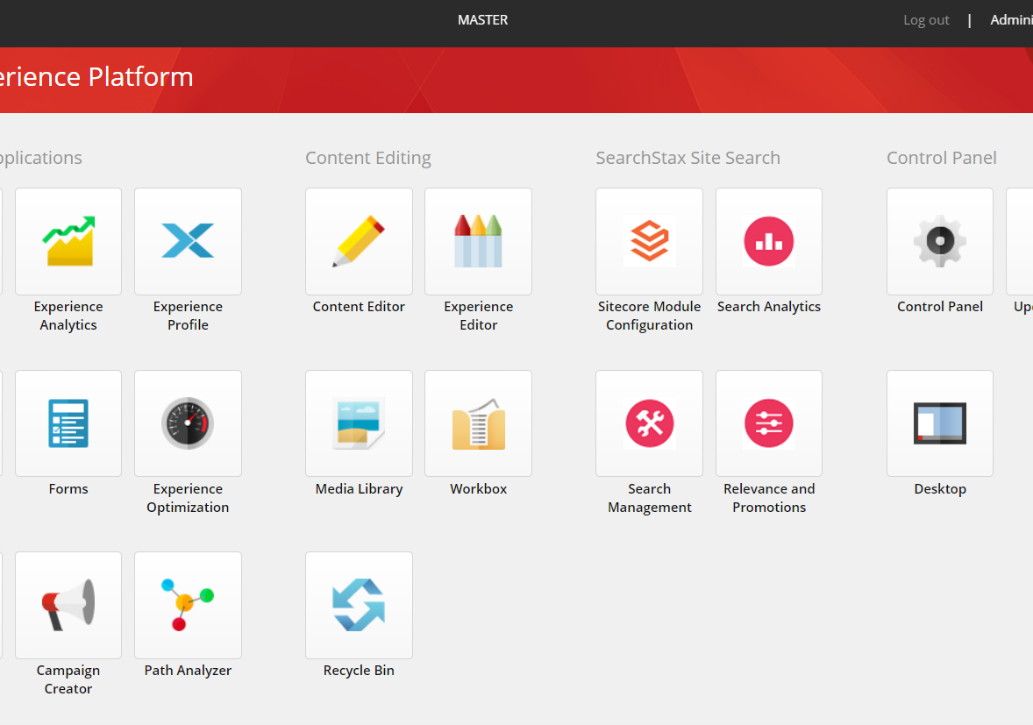
Task: Open the Administrator account menu
Action: (1012, 19)
